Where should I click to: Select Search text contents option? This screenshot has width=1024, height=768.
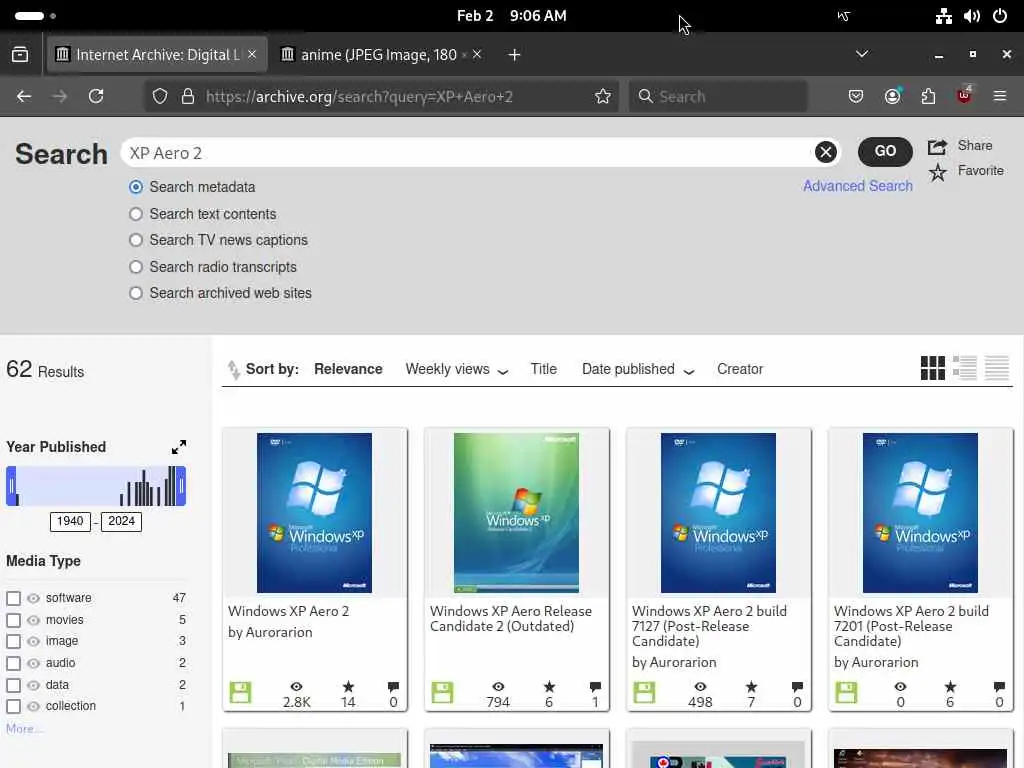click(x=136, y=214)
